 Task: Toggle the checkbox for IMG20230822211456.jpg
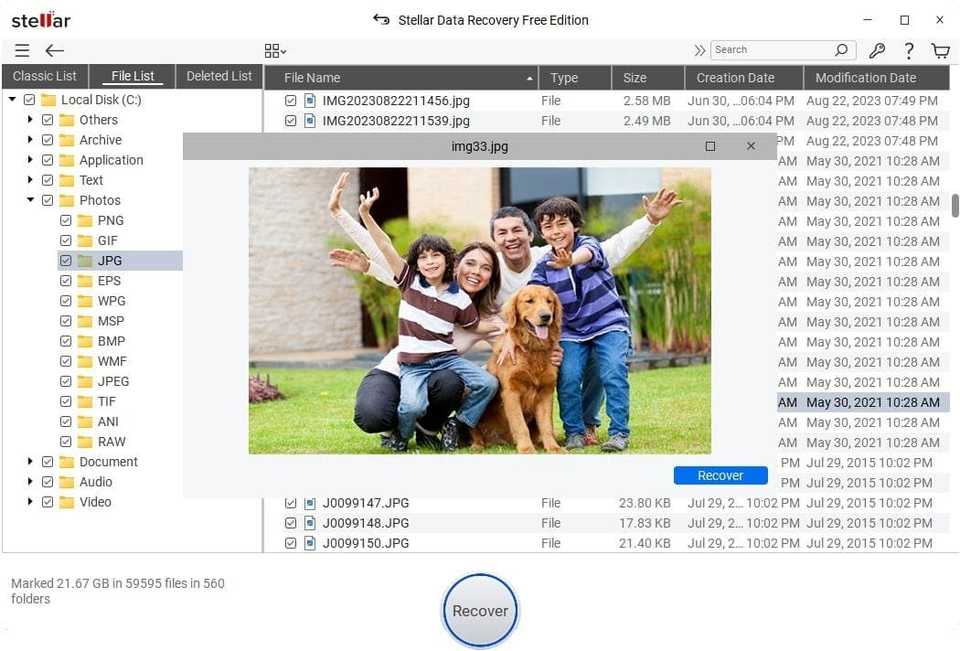click(x=290, y=100)
